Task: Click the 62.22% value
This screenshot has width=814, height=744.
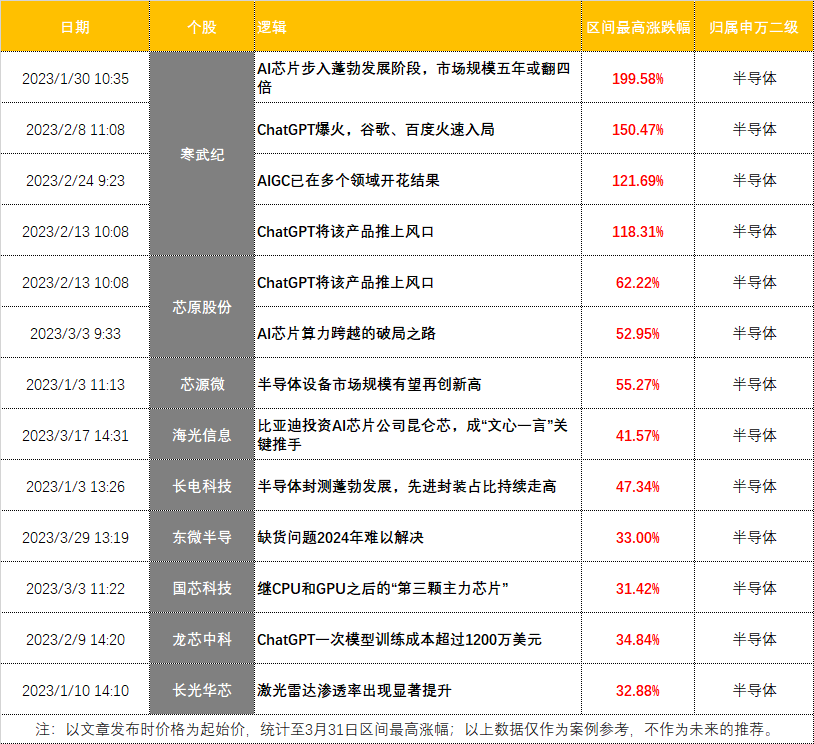Action: click(x=637, y=282)
